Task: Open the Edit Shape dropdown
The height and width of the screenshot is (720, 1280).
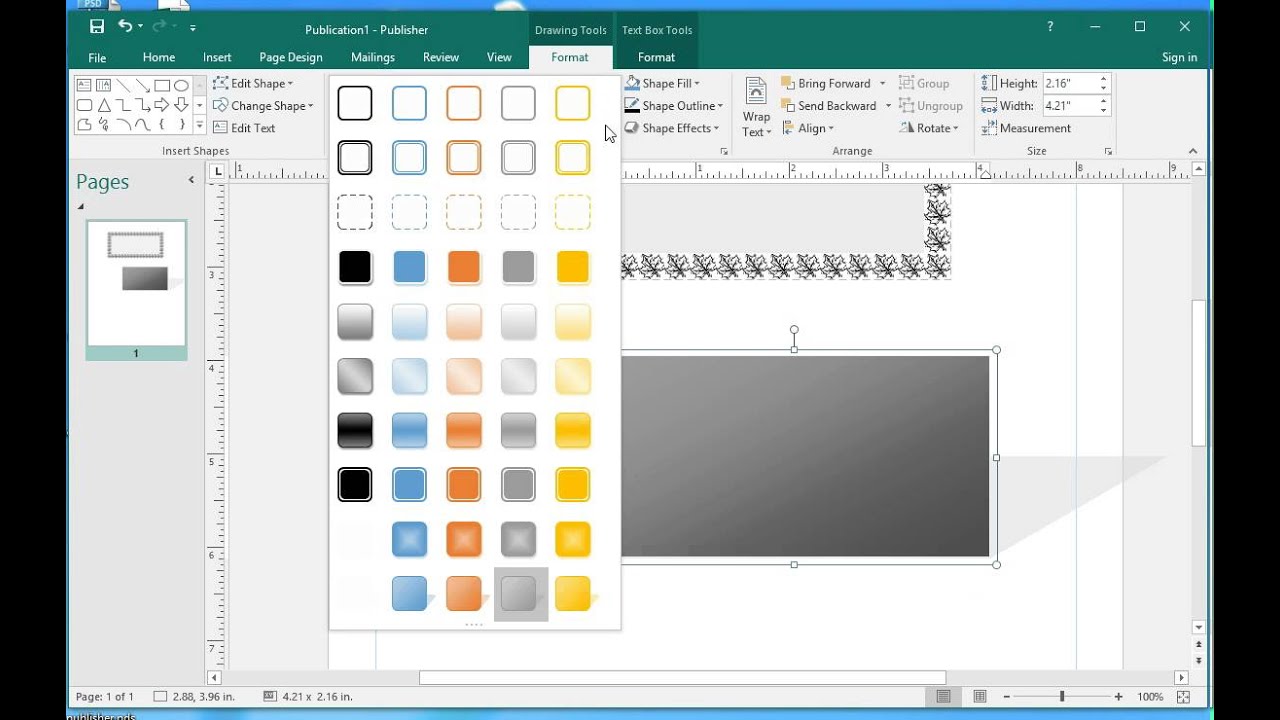Action: coord(253,84)
